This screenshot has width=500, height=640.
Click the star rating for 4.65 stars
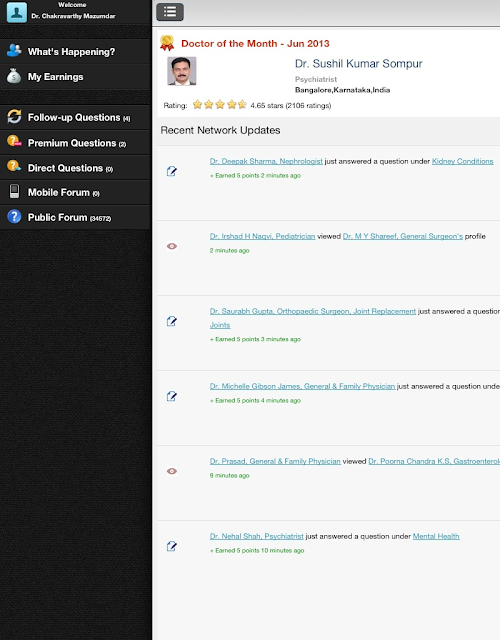pos(220,105)
